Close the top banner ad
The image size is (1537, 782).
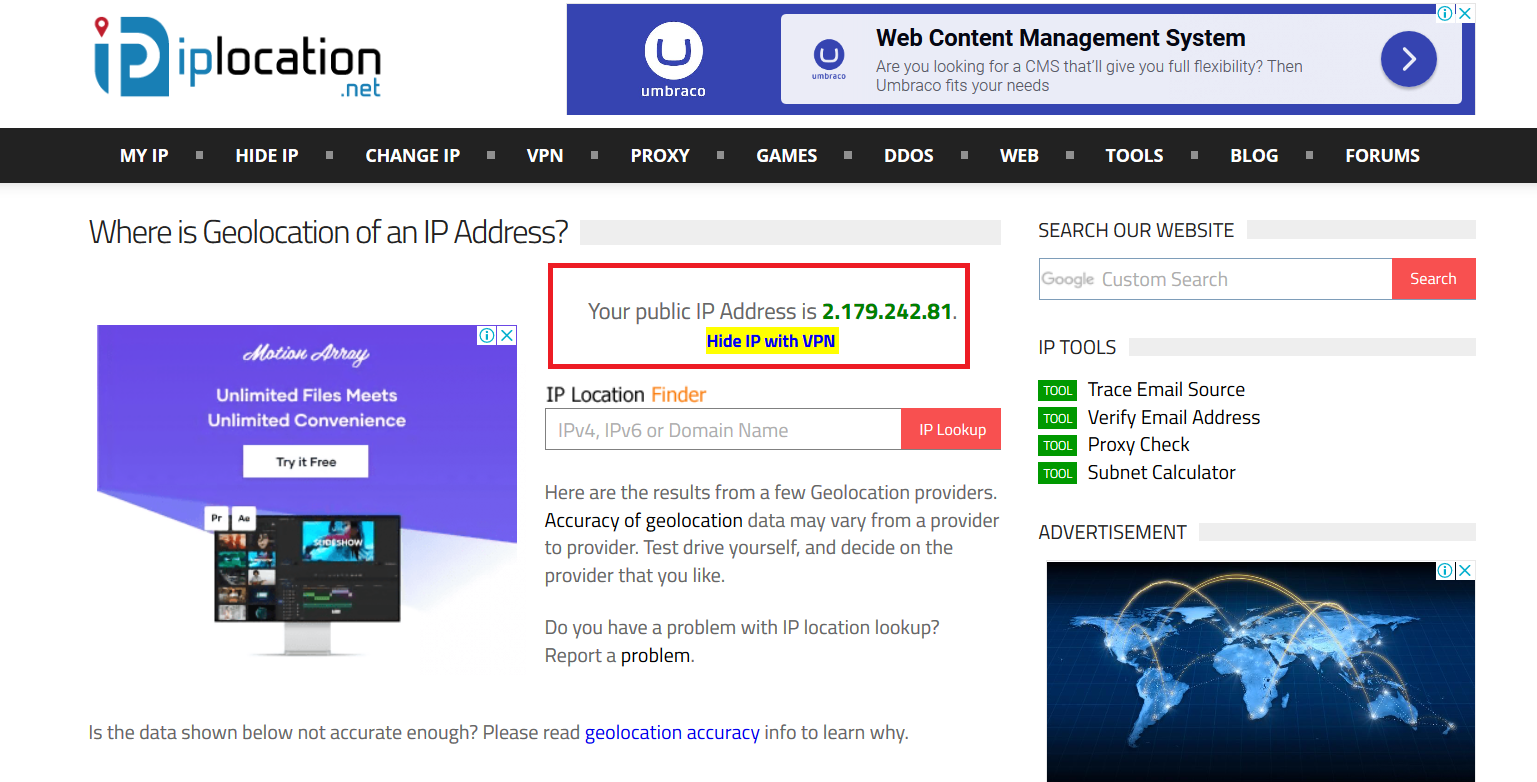1464,13
